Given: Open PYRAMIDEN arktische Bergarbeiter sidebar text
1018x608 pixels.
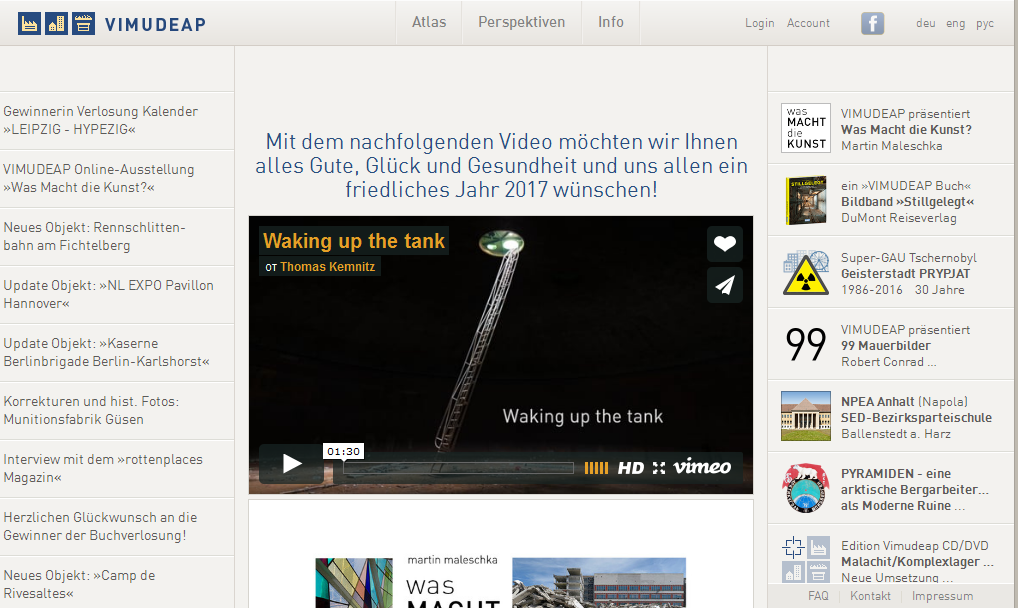Looking at the screenshot, I should (915, 490).
